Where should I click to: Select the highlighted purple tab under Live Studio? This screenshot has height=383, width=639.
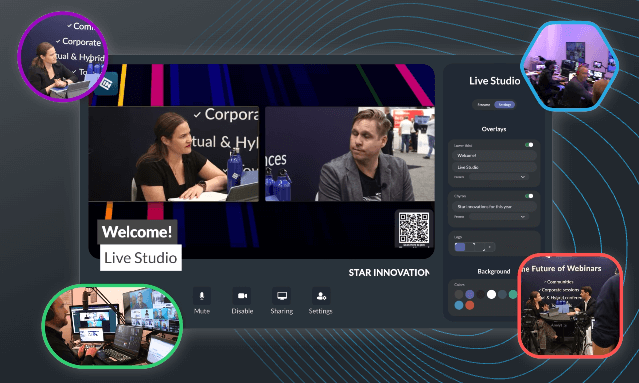505,105
